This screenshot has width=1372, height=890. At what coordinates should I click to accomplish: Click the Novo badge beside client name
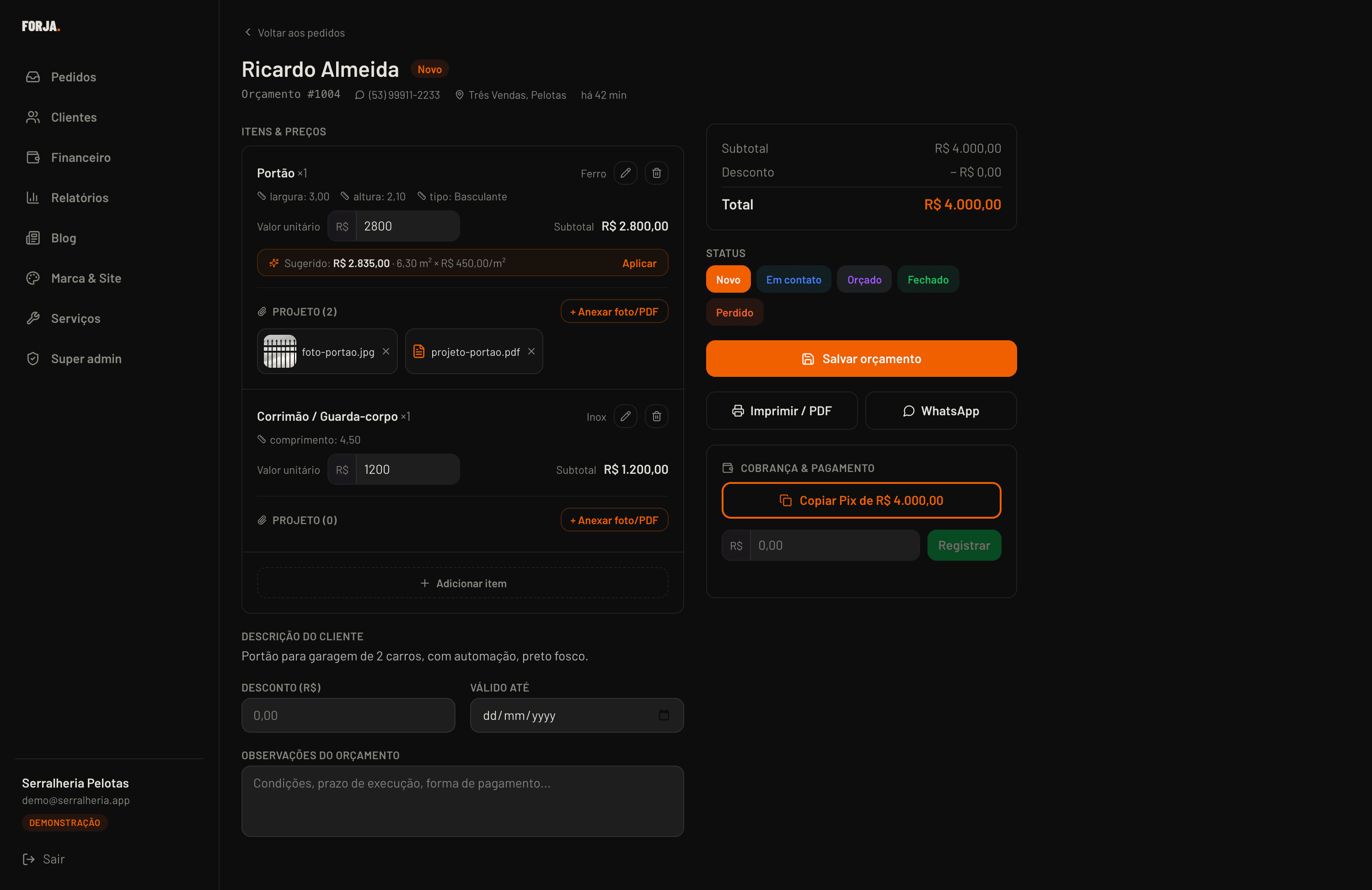[429, 69]
